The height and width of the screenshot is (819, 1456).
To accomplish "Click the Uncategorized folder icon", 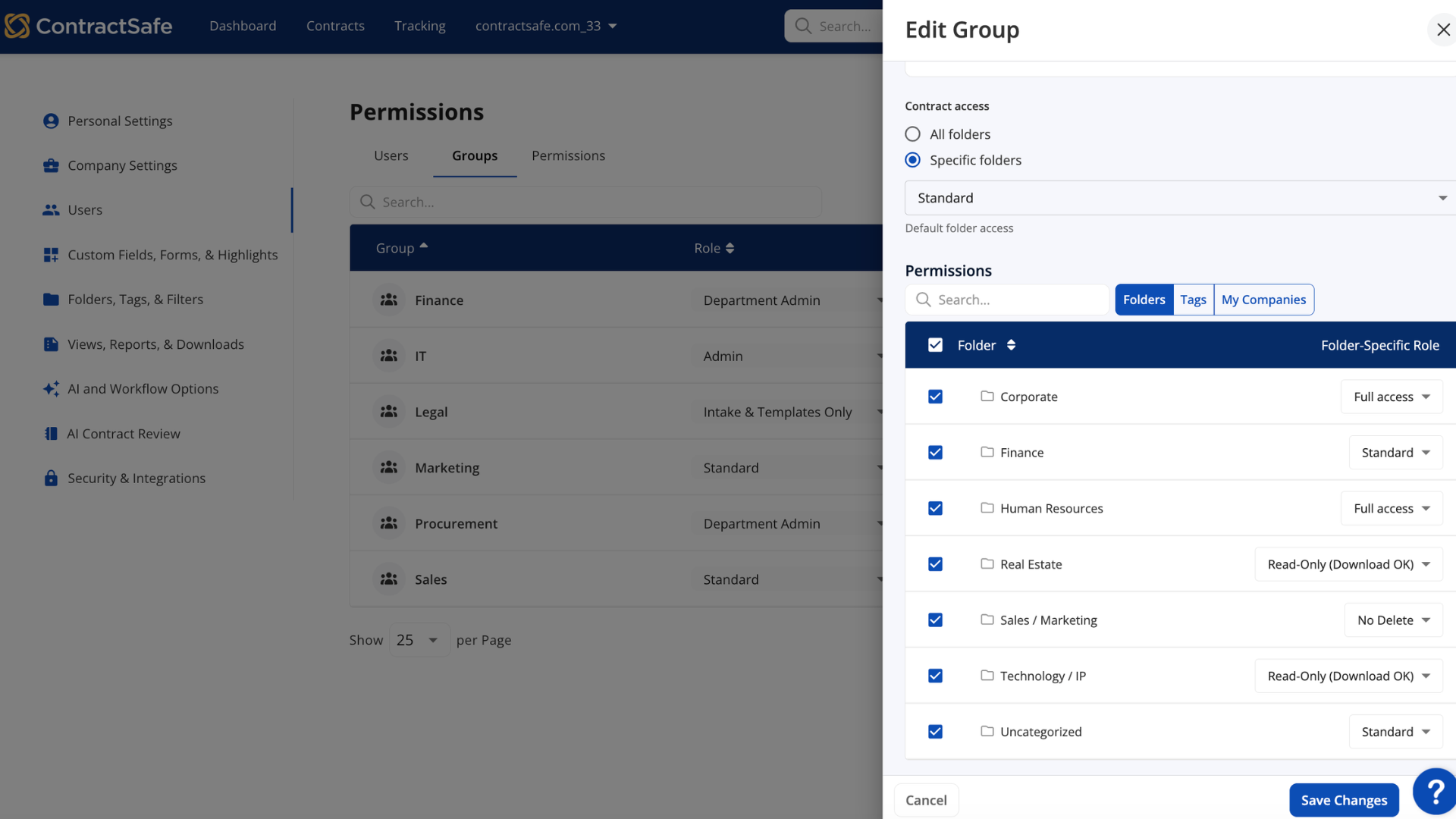I will click(987, 731).
